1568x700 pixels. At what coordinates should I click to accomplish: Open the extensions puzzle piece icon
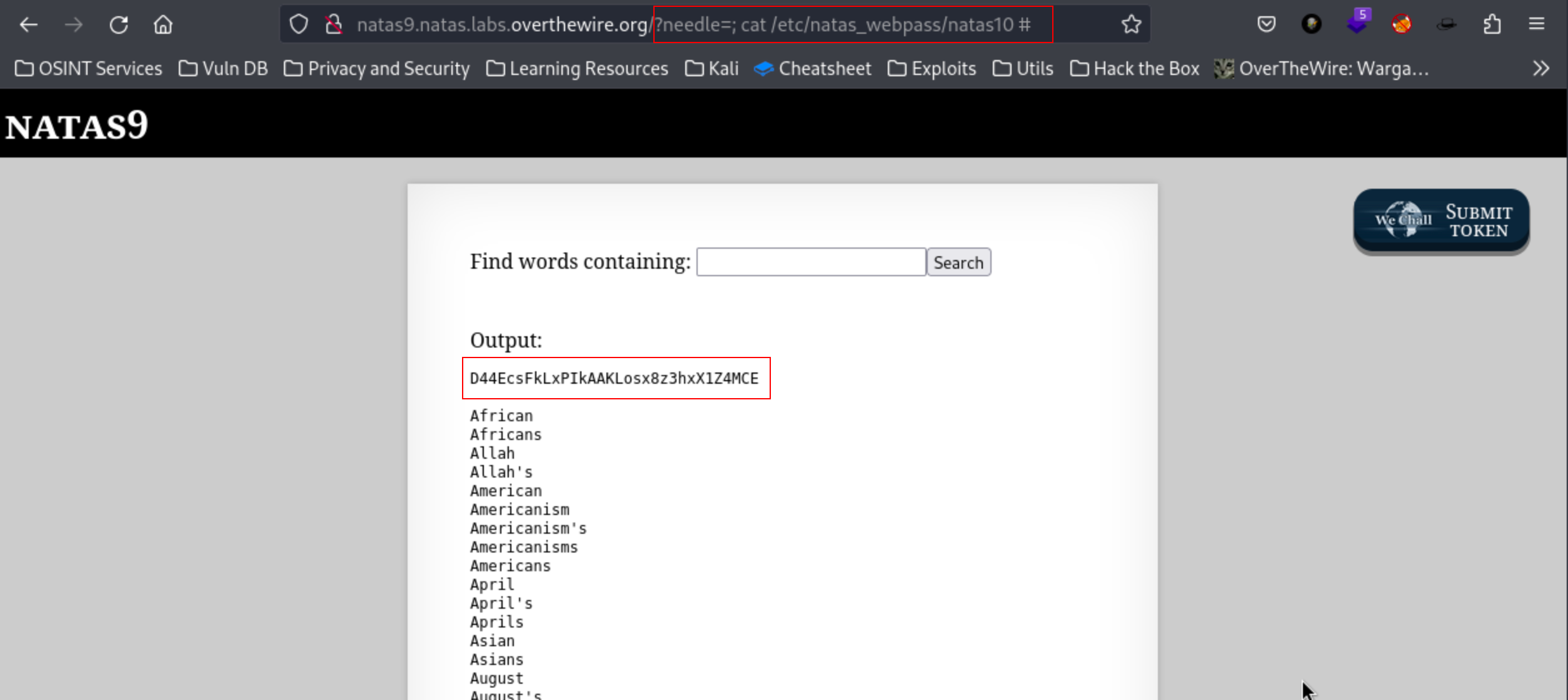(x=1492, y=24)
